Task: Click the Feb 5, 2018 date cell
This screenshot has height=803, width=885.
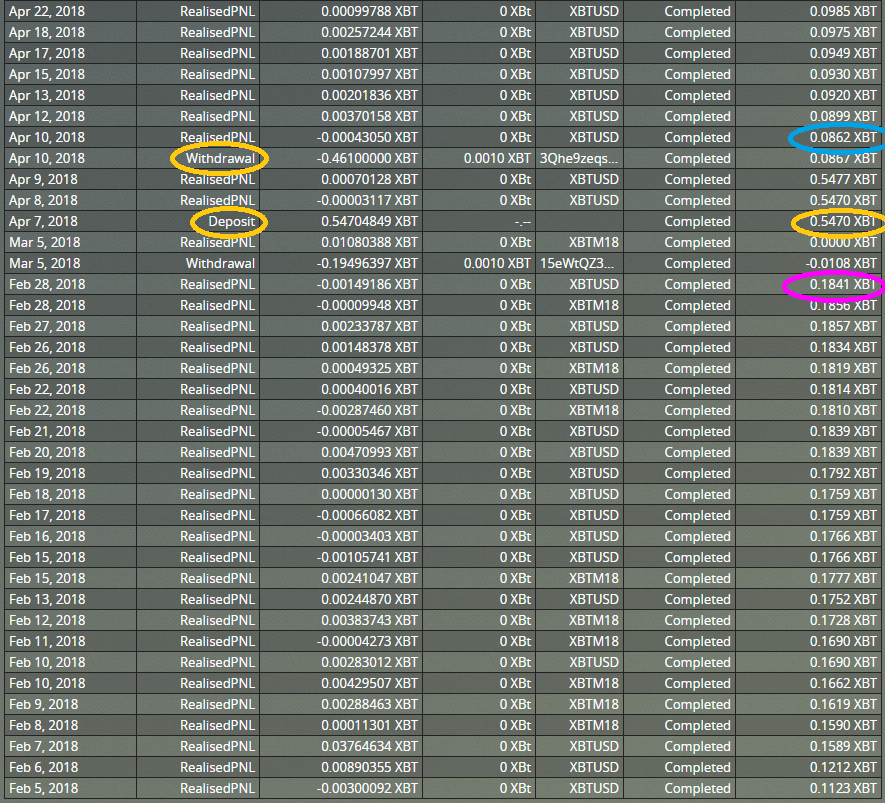Action: (x=43, y=788)
